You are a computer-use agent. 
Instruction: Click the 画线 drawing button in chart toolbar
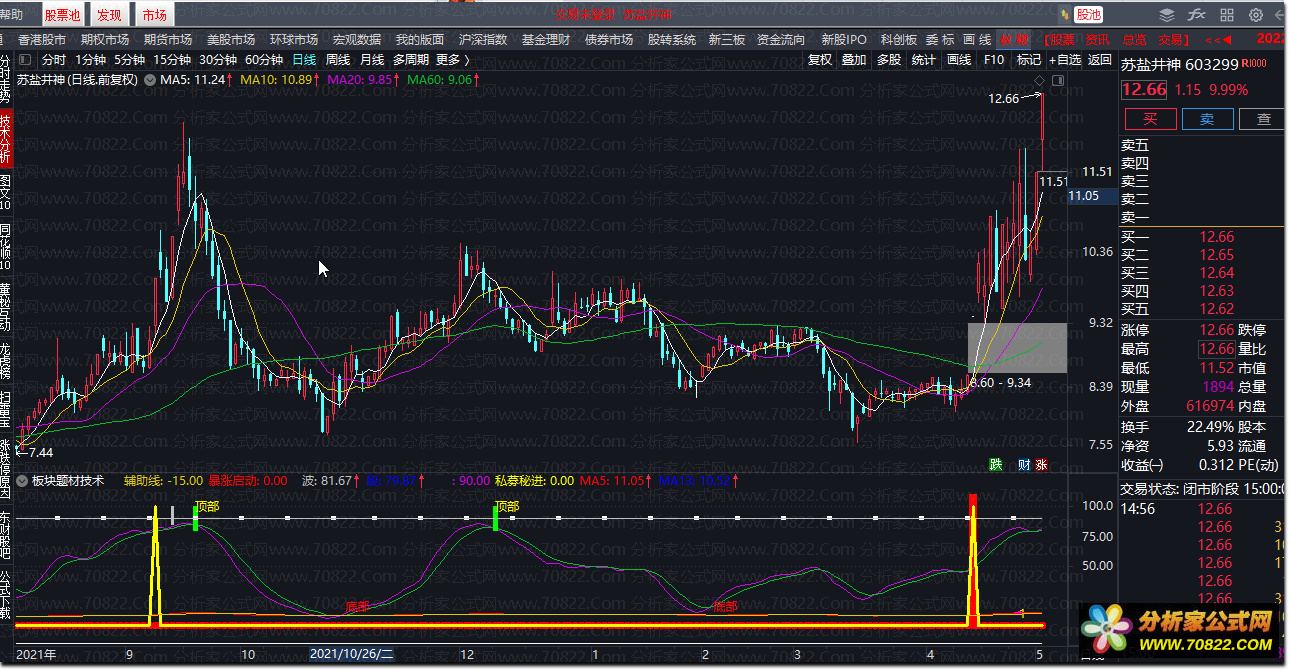coord(959,60)
